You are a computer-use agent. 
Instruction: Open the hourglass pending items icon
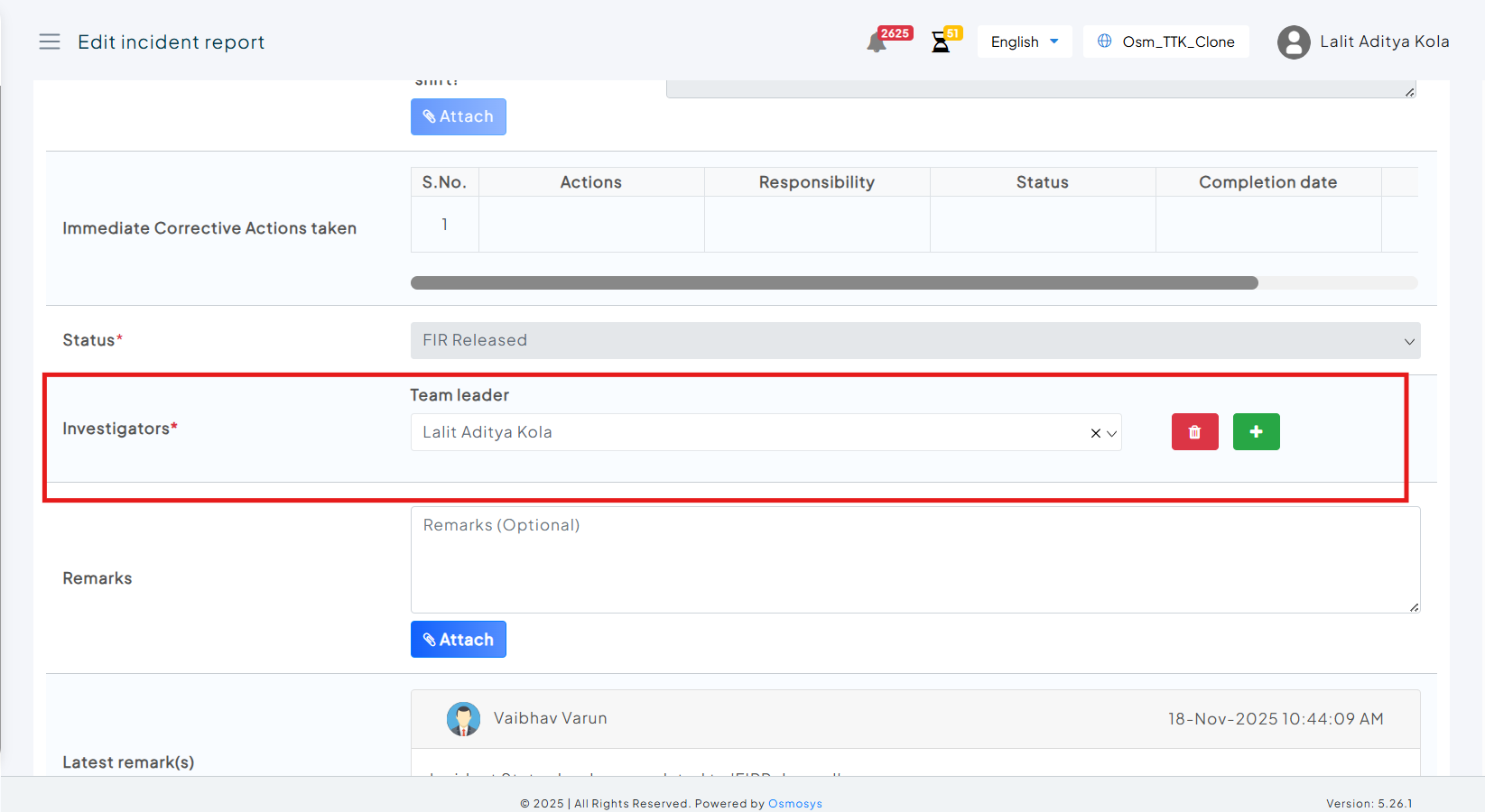pyautogui.click(x=941, y=42)
